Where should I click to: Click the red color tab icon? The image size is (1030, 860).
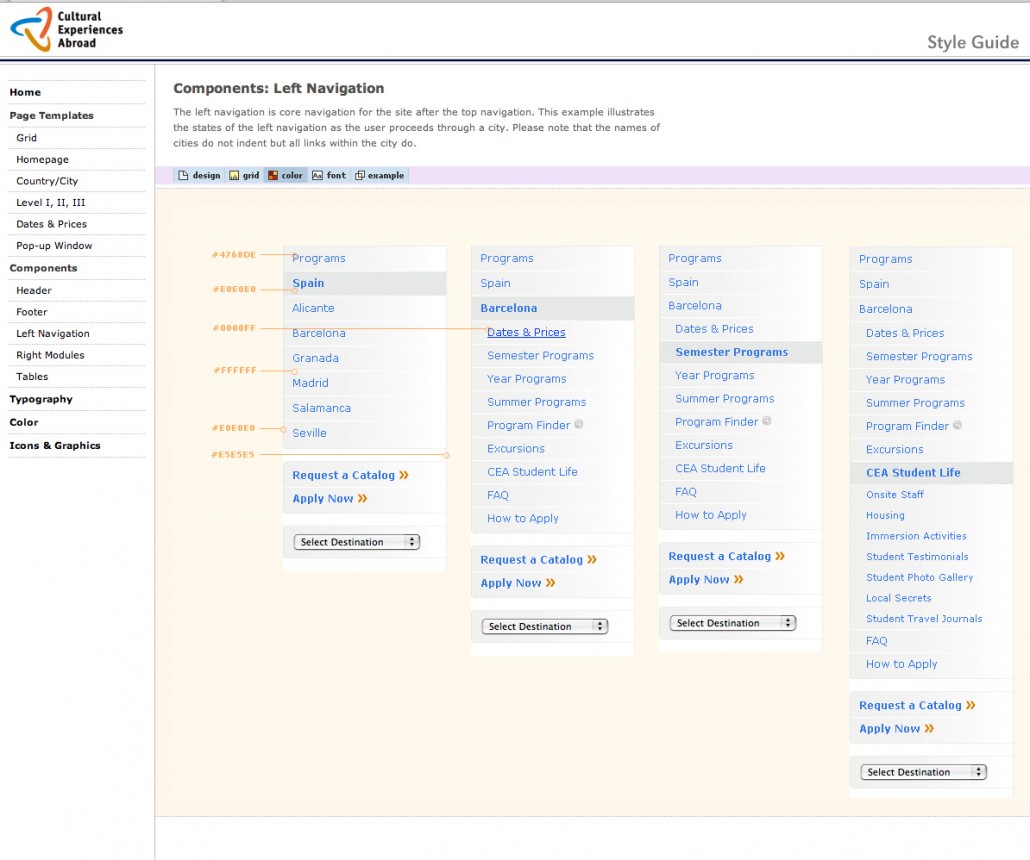pos(271,176)
